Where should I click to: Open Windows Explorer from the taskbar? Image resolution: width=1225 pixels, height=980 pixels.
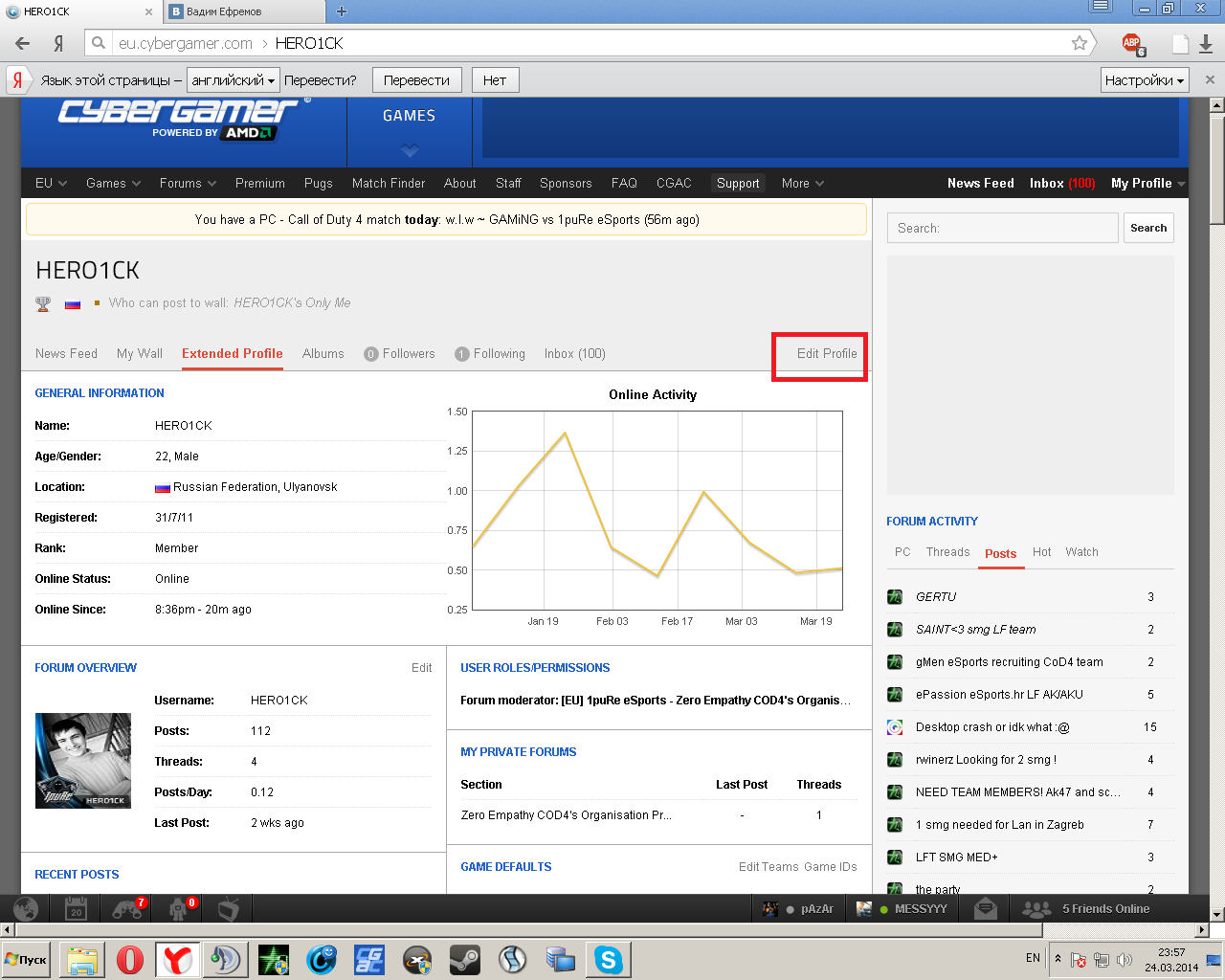[x=82, y=960]
